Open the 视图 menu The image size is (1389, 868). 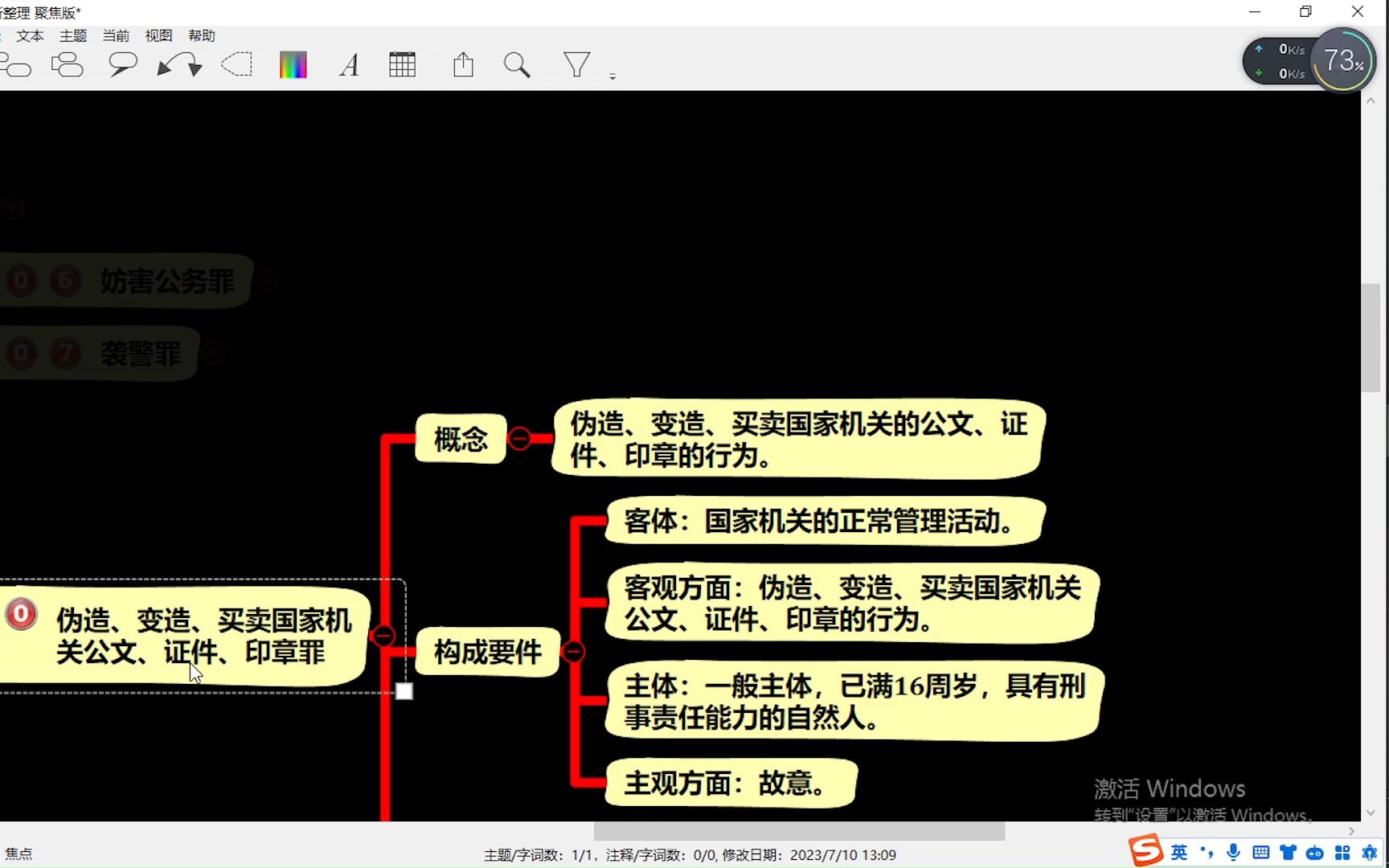(158, 35)
